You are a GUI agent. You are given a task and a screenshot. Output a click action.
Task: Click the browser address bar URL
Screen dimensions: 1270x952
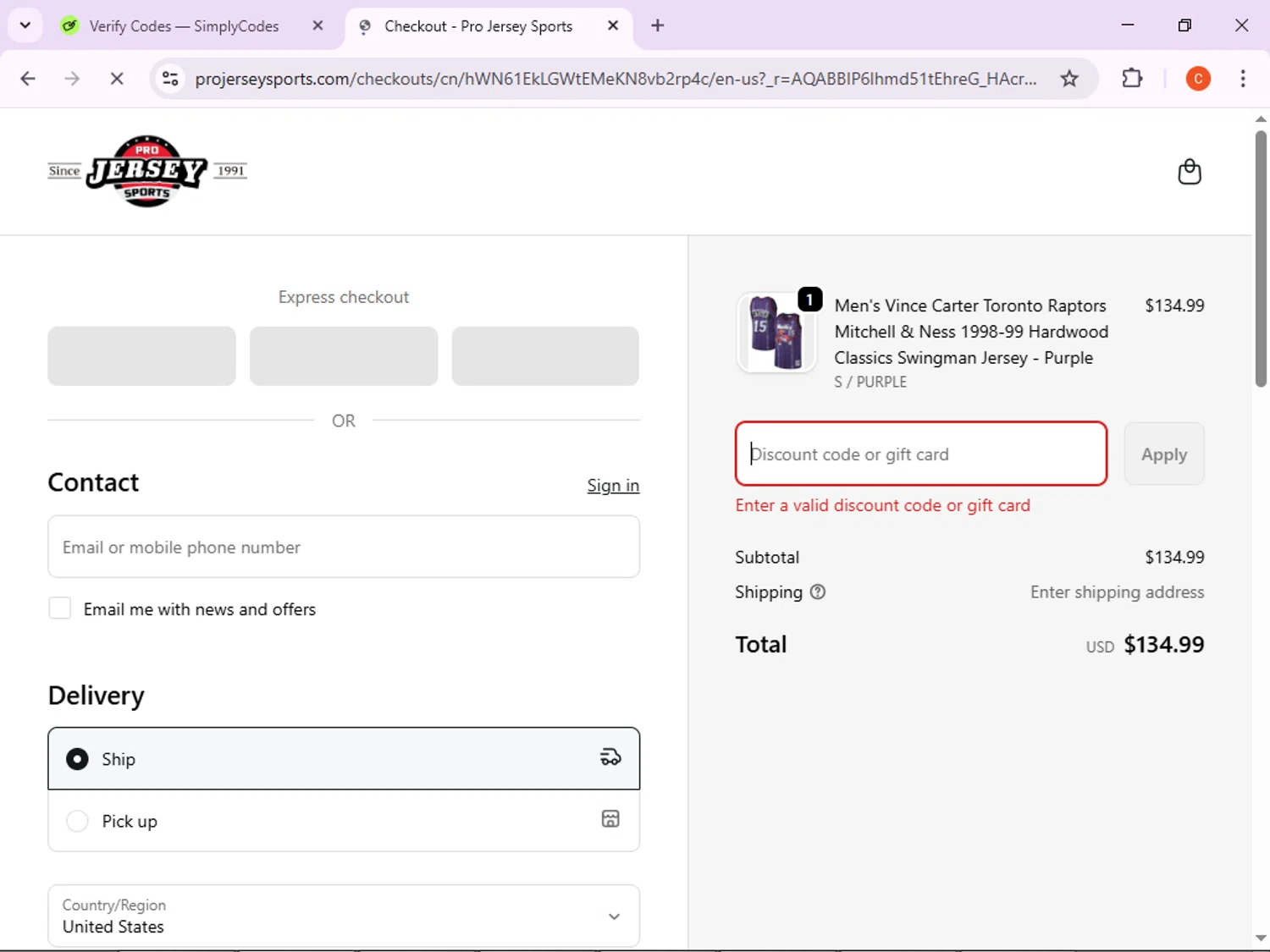pyautogui.click(x=616, y=79)
